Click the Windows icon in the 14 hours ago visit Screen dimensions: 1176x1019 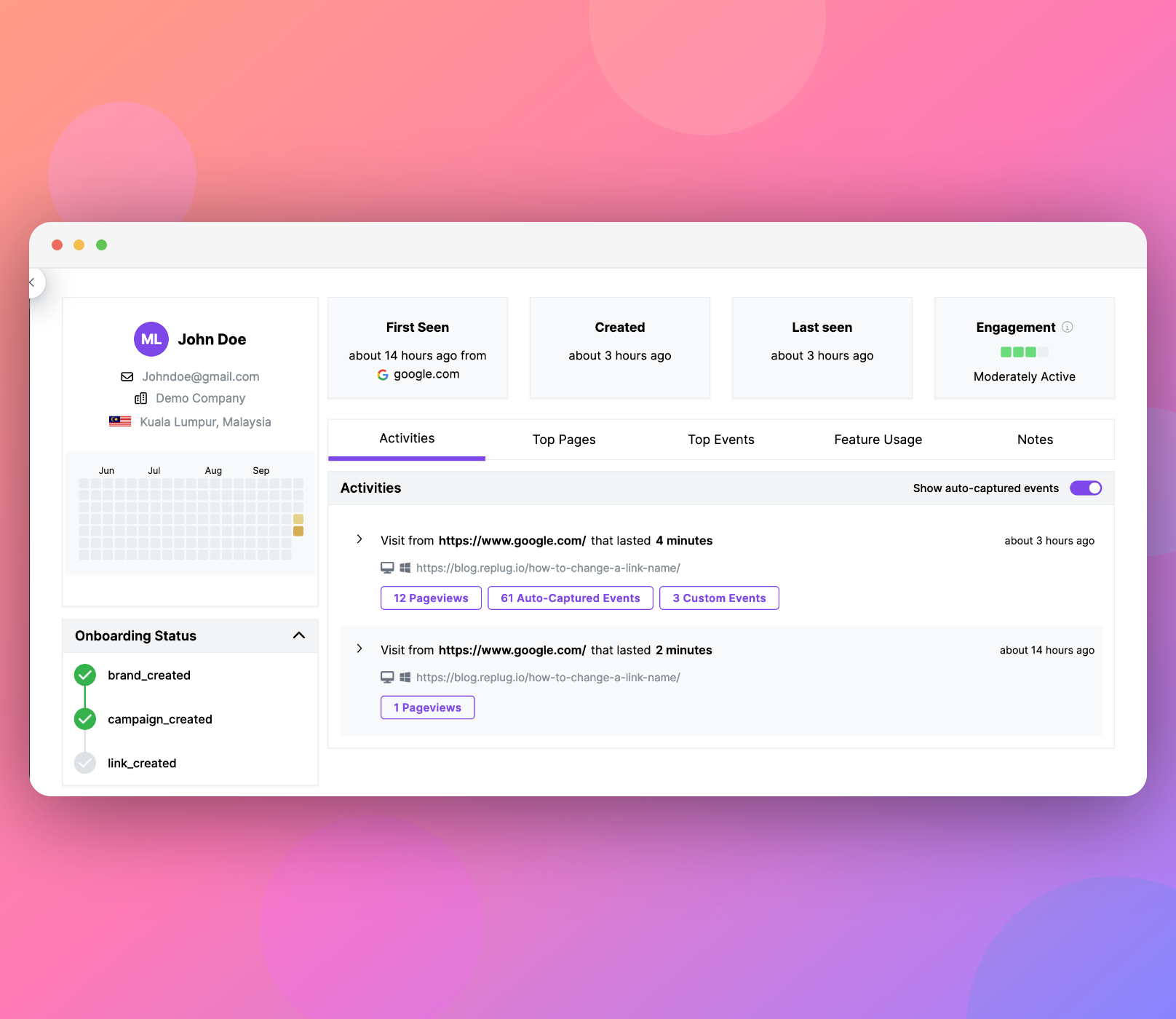[x=405, y=677]
